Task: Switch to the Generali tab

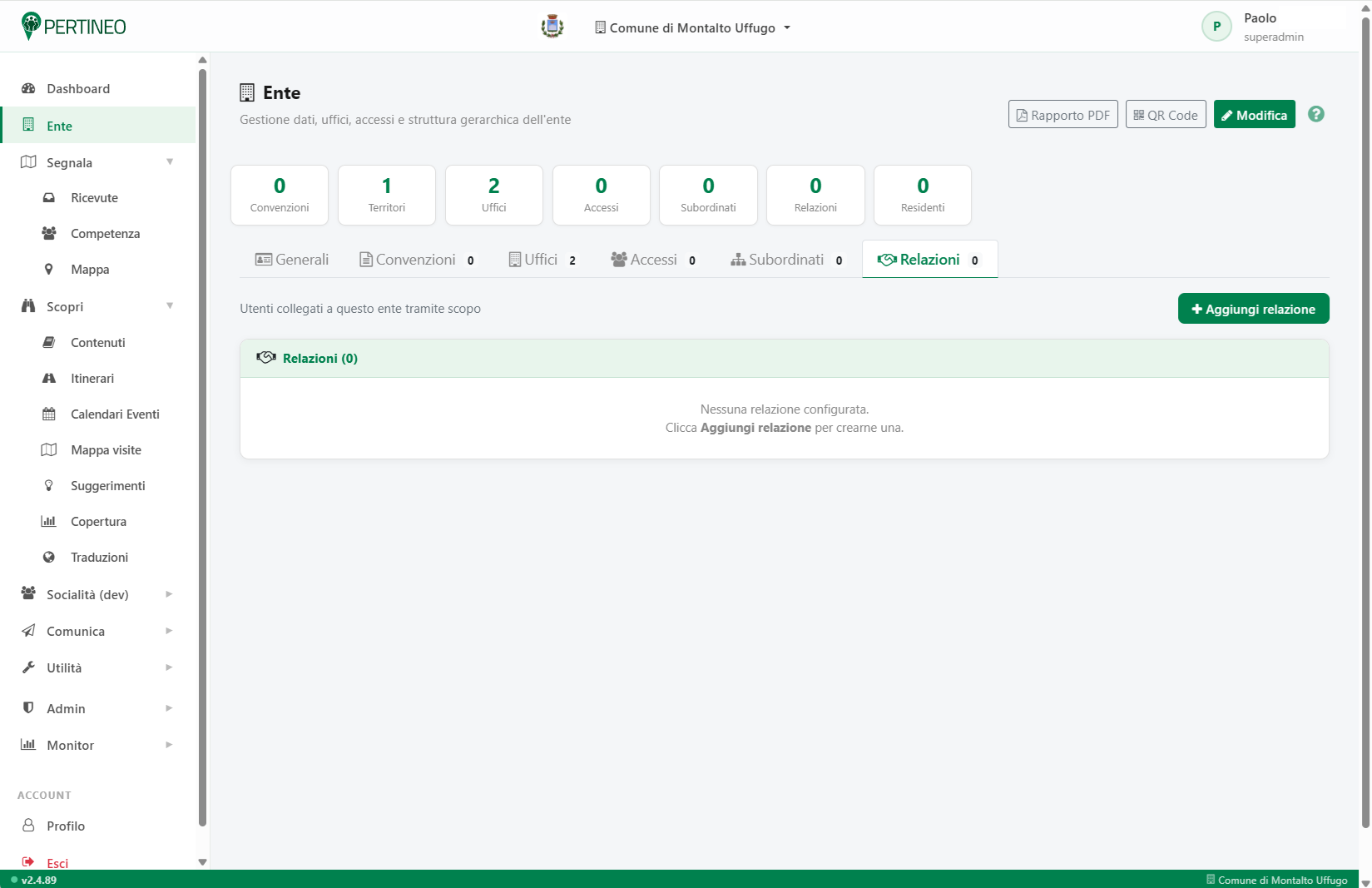Action: [292, 260]
